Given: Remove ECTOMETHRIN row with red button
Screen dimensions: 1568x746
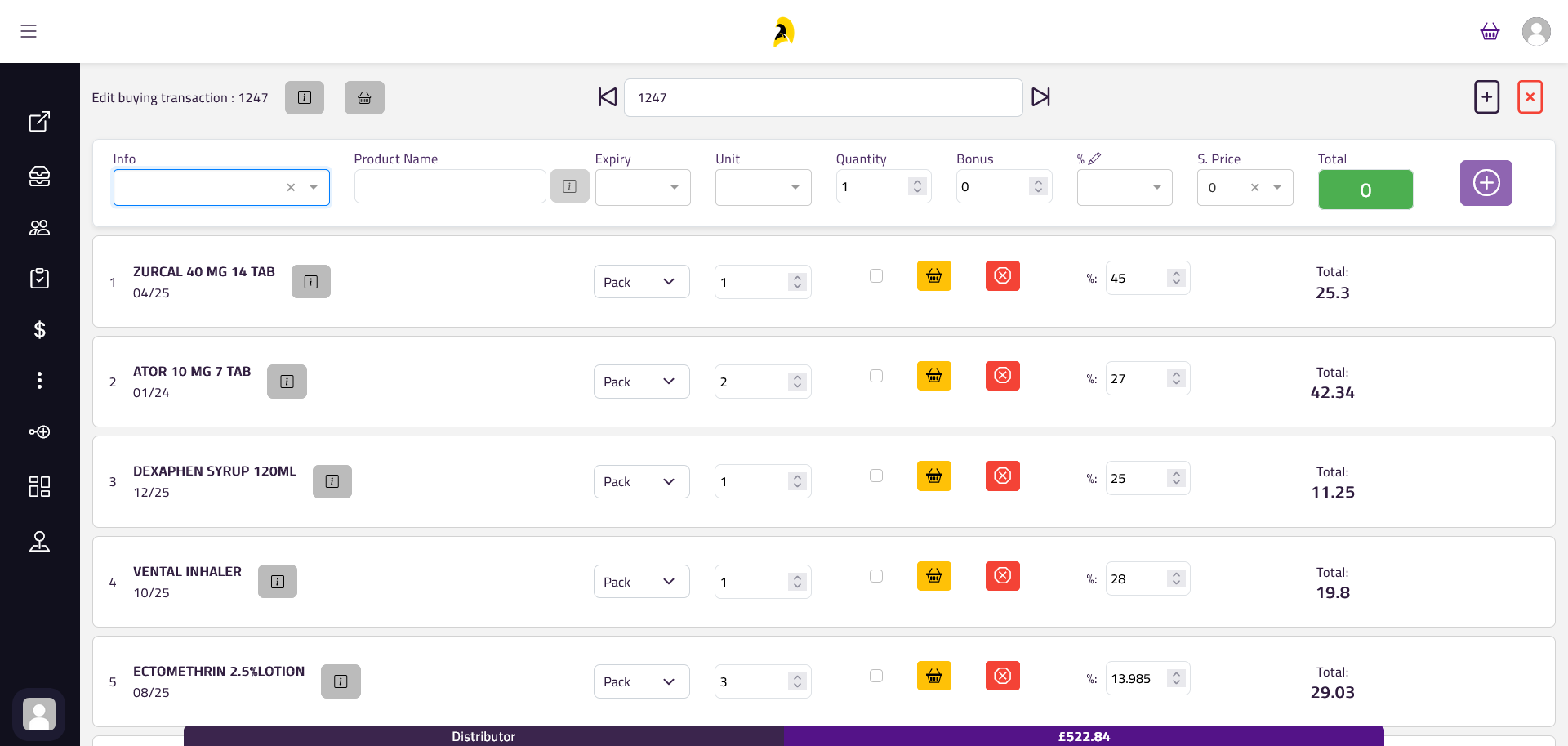Looking at the screenshot, I should (x=1003, y=676).
